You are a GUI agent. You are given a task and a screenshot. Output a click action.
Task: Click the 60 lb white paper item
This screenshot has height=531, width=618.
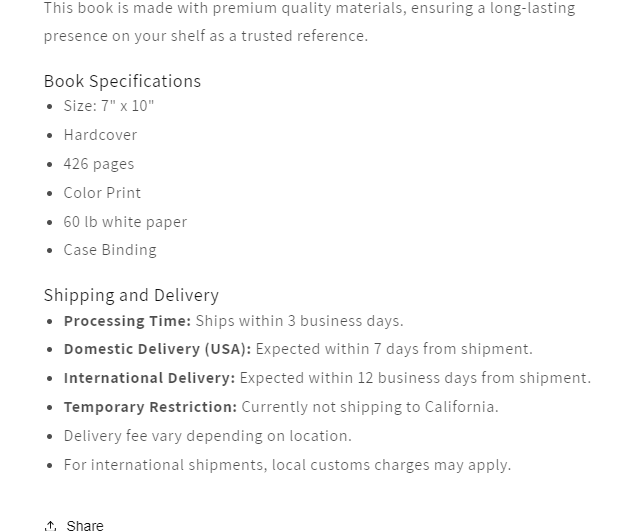click(125, 222)
